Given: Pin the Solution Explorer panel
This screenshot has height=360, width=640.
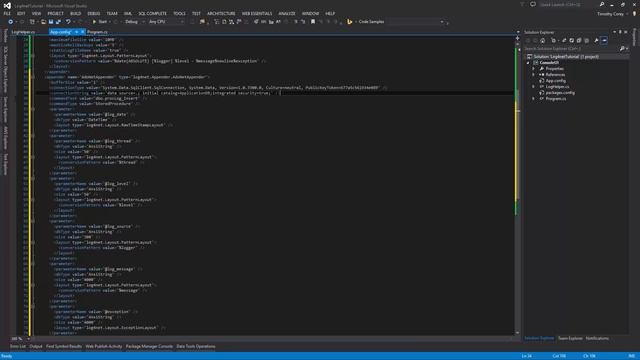Looking at the screenshot, I should pyautogui.click(x=620, y=32).
